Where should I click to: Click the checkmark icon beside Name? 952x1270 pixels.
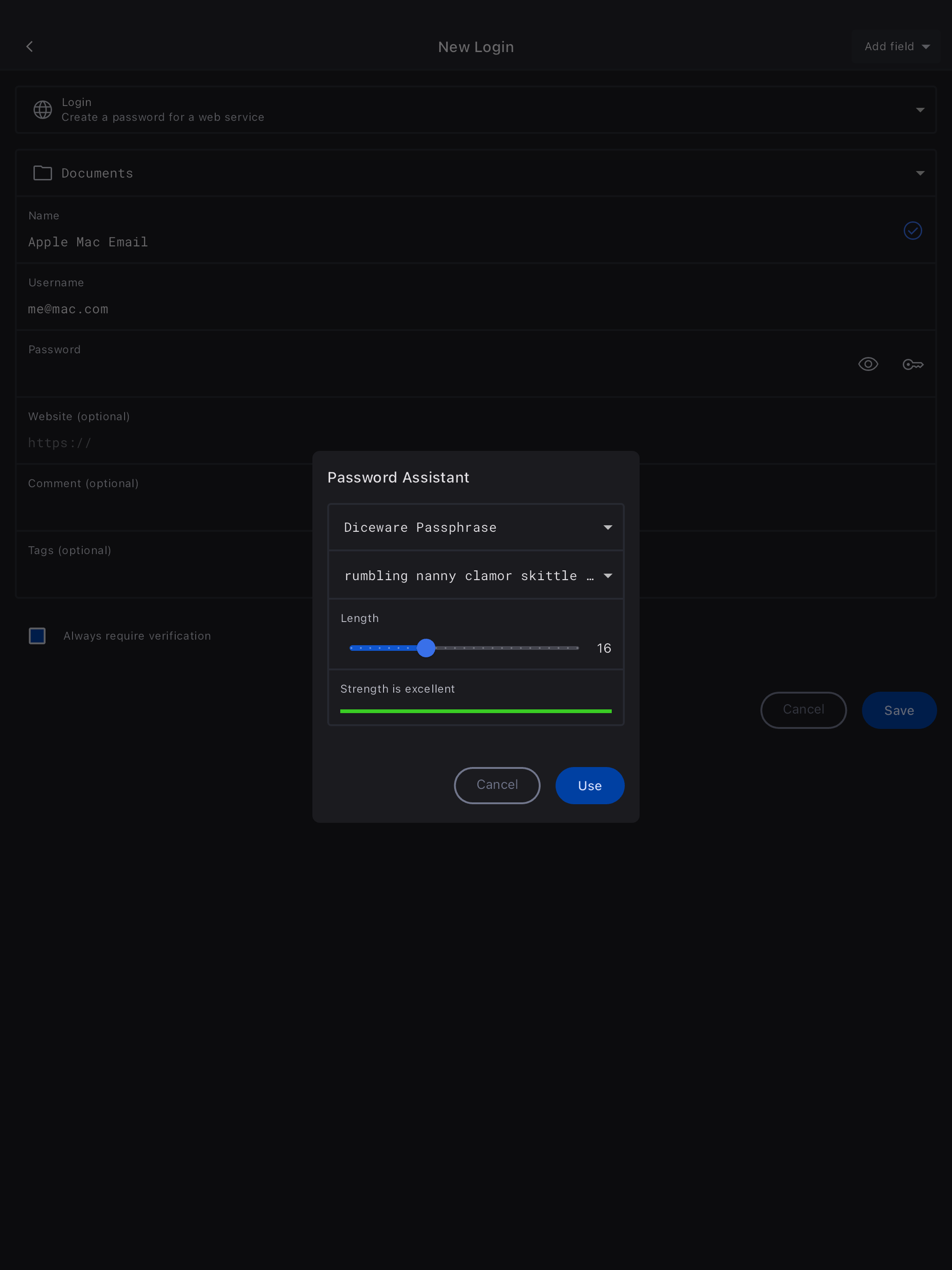[912, 230]
